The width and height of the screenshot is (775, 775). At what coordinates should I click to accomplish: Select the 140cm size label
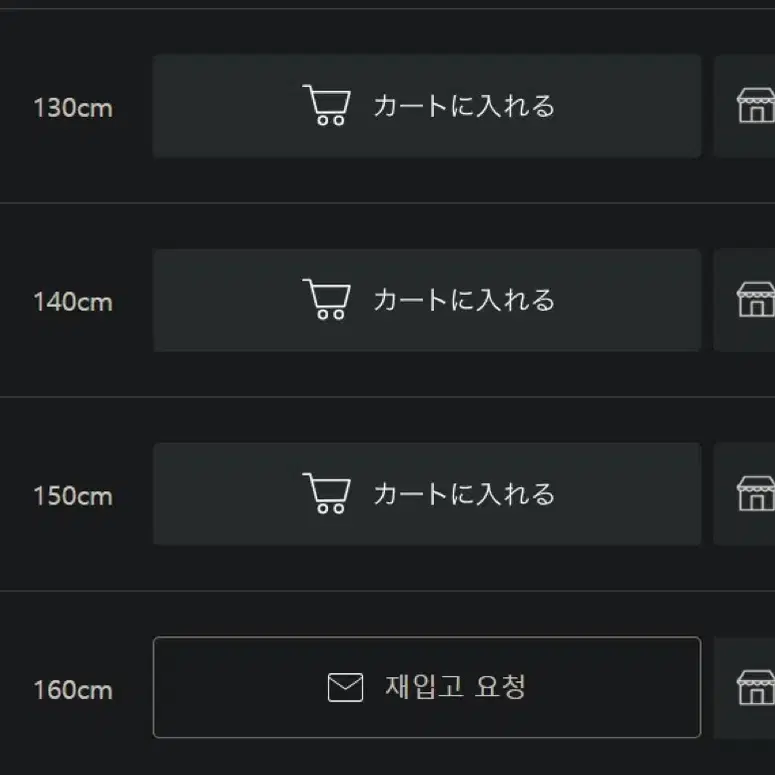coord(73,302)
